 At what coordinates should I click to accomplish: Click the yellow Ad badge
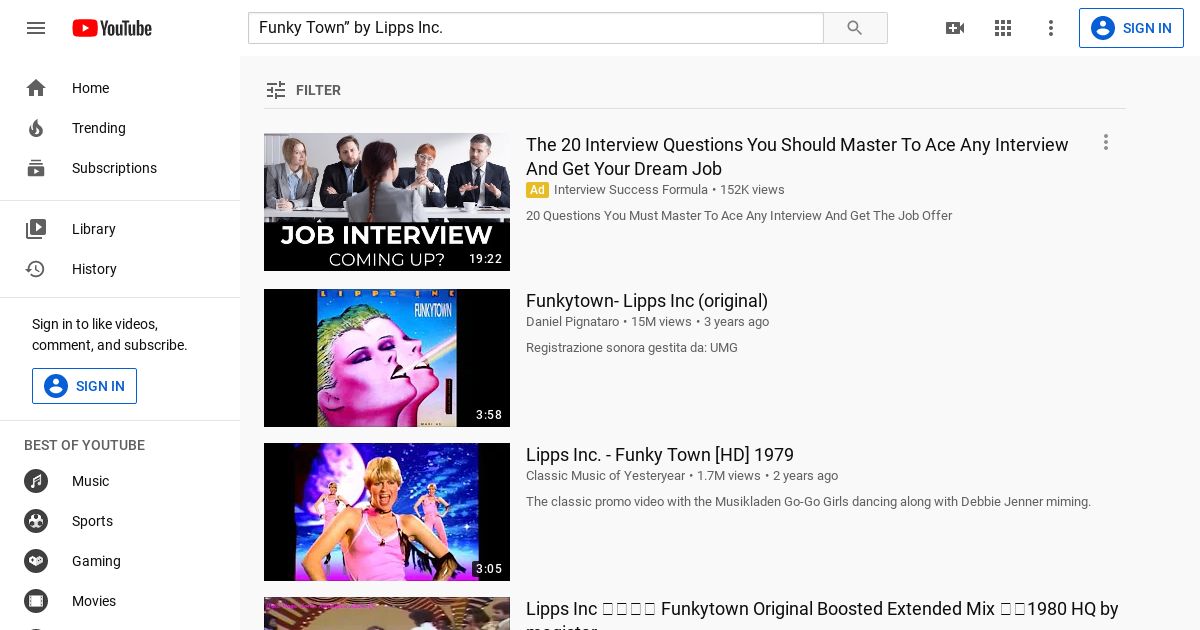click(x=538, y=190)
